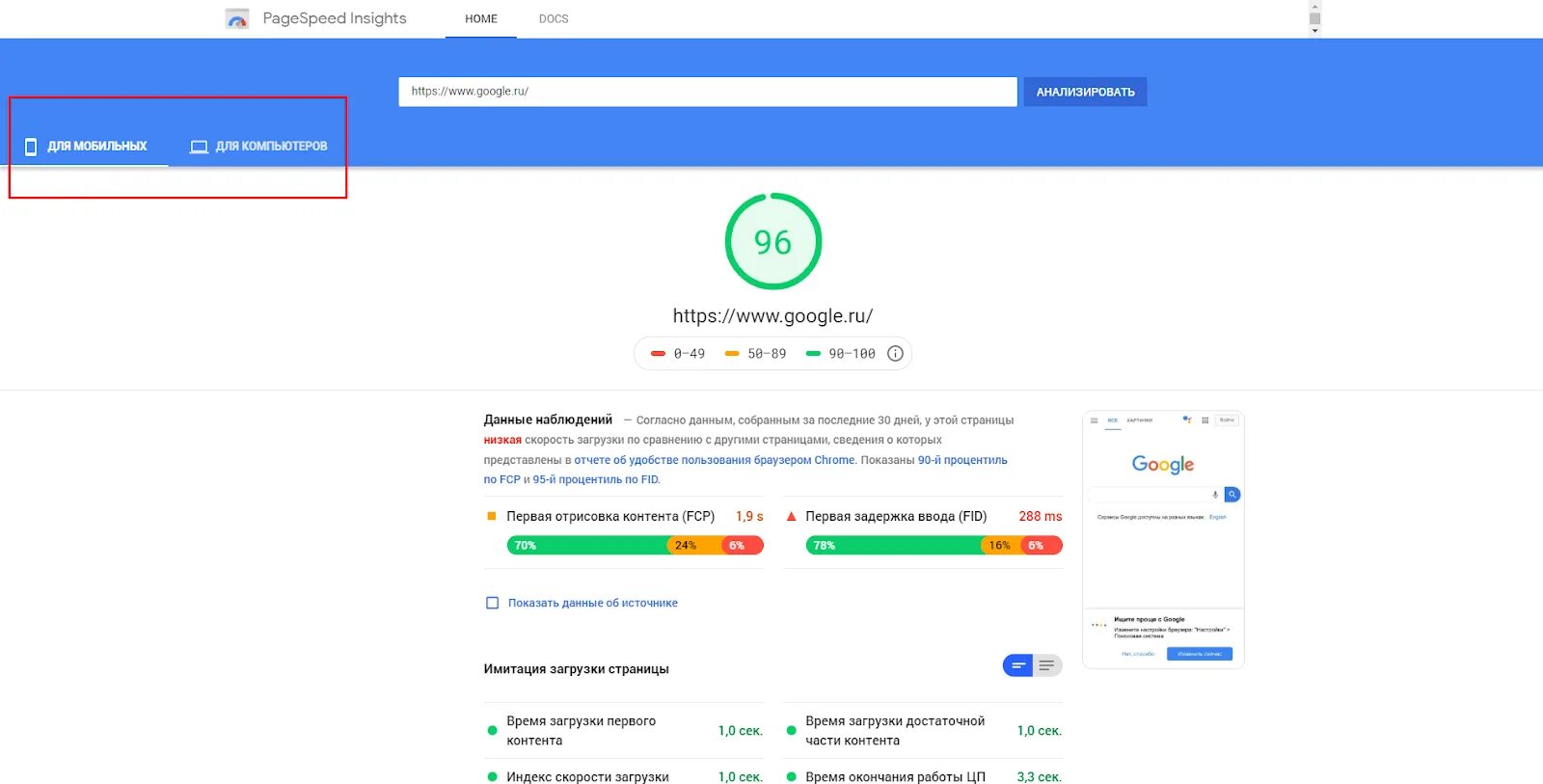Click the Google page screenshot thumbnail

(x=1163, y=540)
